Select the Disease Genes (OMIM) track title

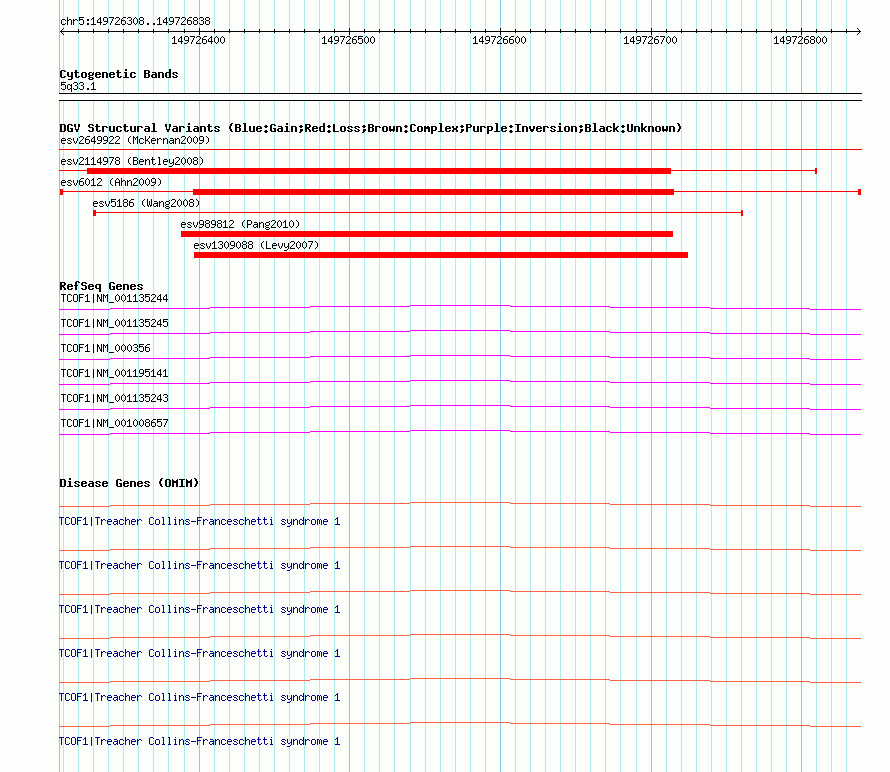click(129, 483)
